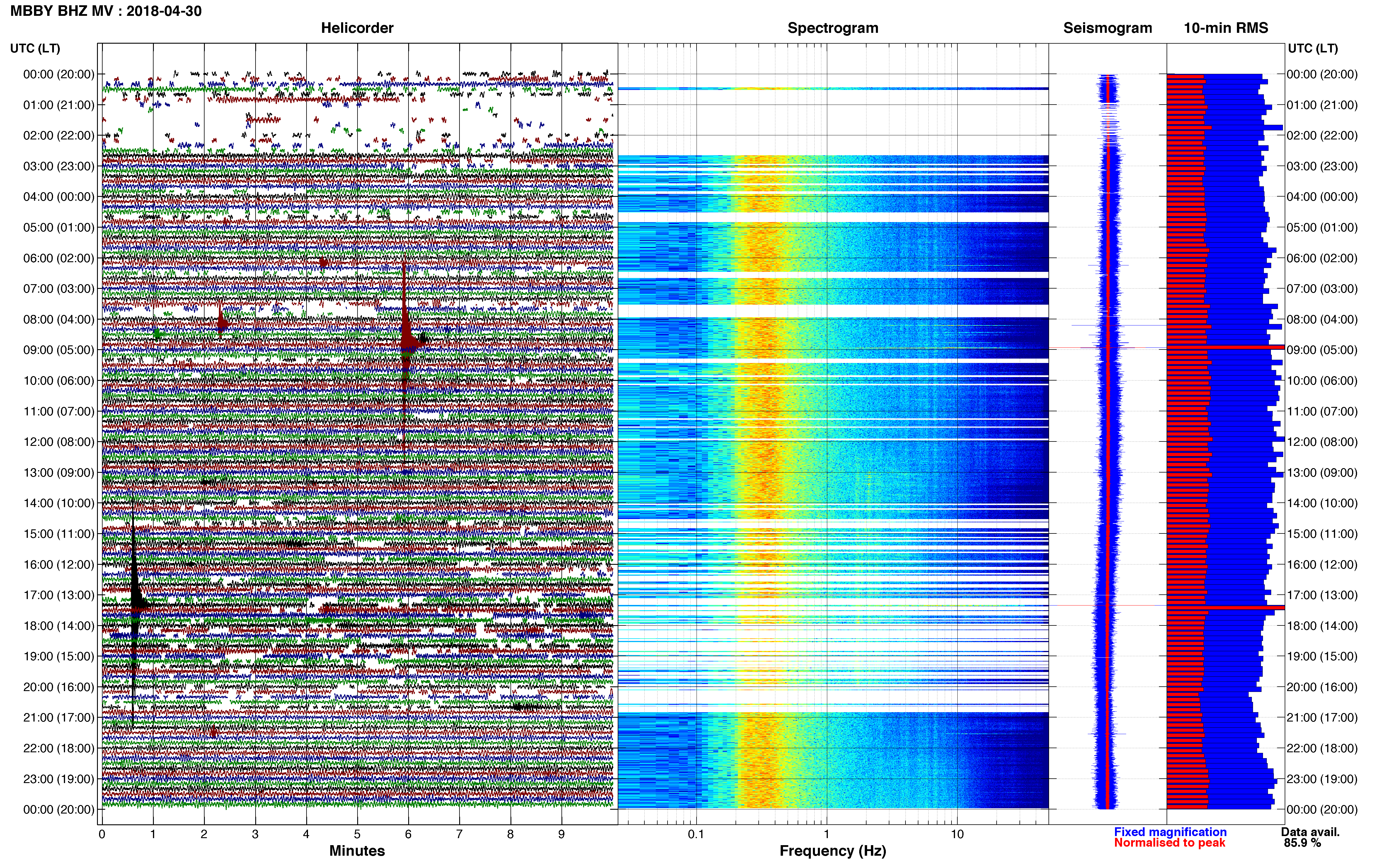Click the 'Fixed magnification' legend text
Viewport: 1389px width, 868px height.
tap(1170, 832)
